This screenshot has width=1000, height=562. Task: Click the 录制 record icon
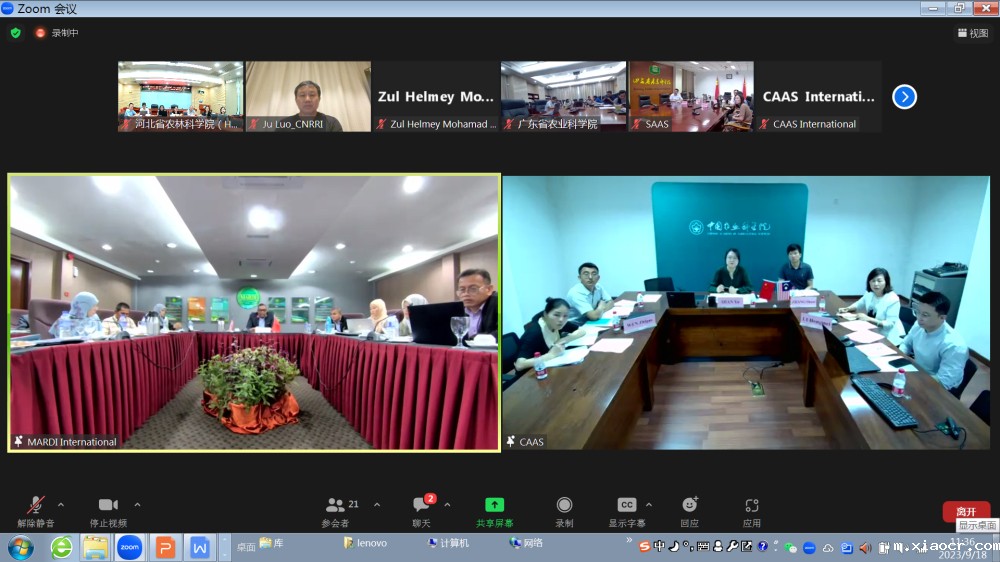tap(564, 506)
